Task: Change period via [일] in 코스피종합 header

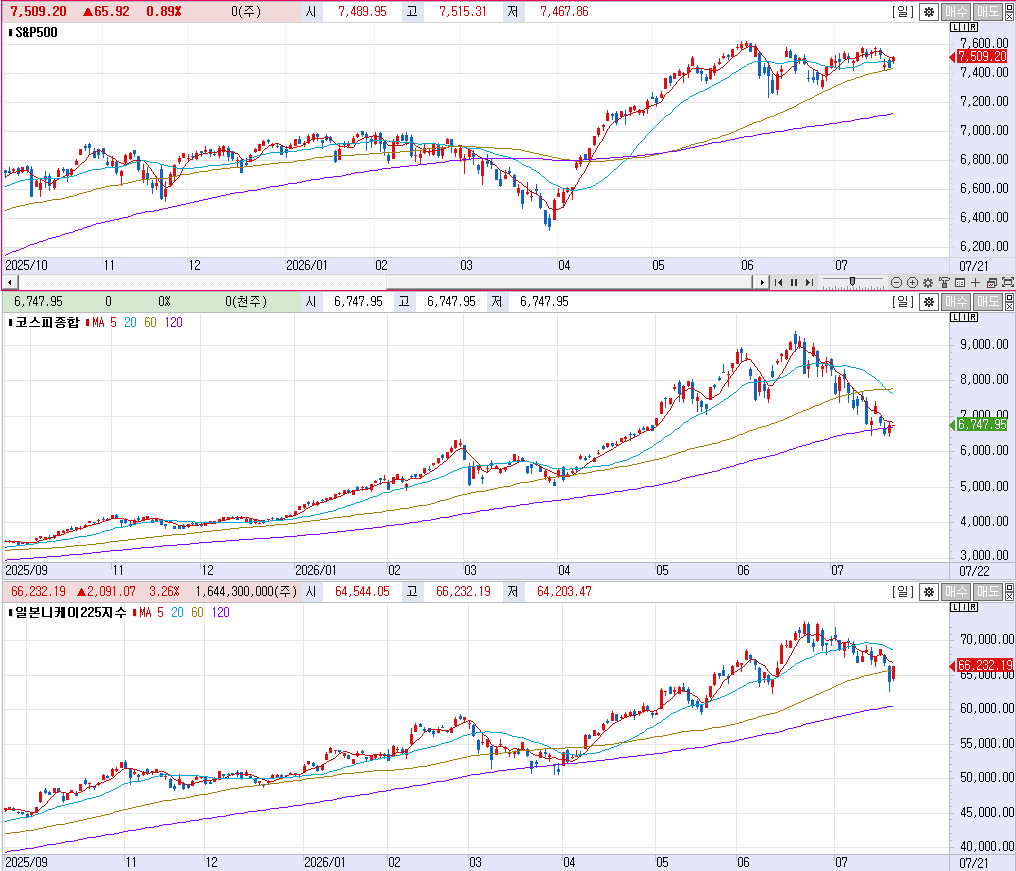Action: [903, 301]
